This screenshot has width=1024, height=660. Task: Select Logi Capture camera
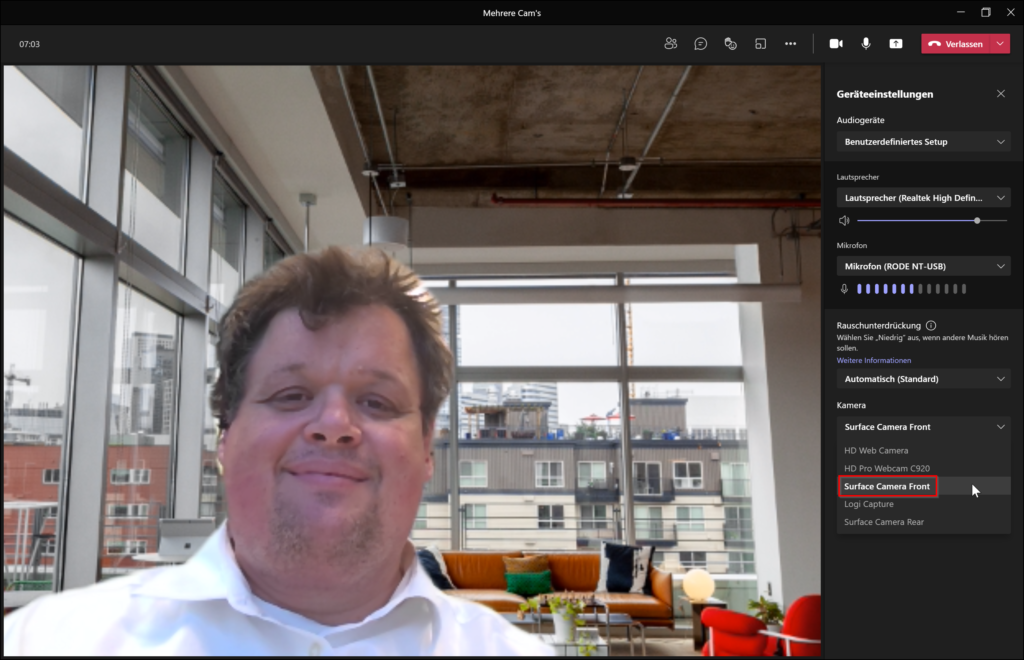923,504
